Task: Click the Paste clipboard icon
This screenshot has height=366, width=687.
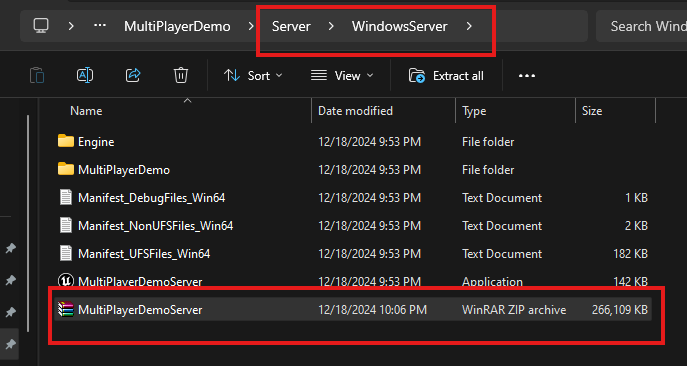Action: [x=37, y=76]
